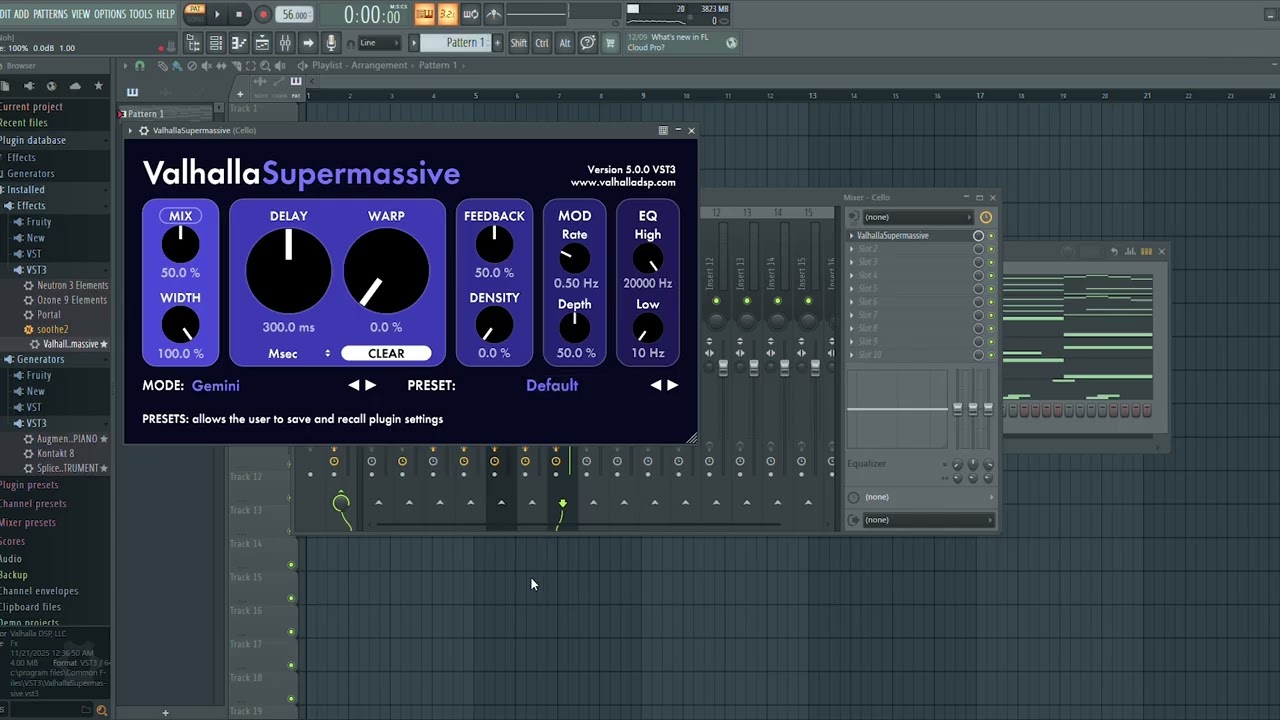Click the microphone recording icon in toolbar
Image resolution: width=1280 pixels, height=720 pixels.
(331, 43)
